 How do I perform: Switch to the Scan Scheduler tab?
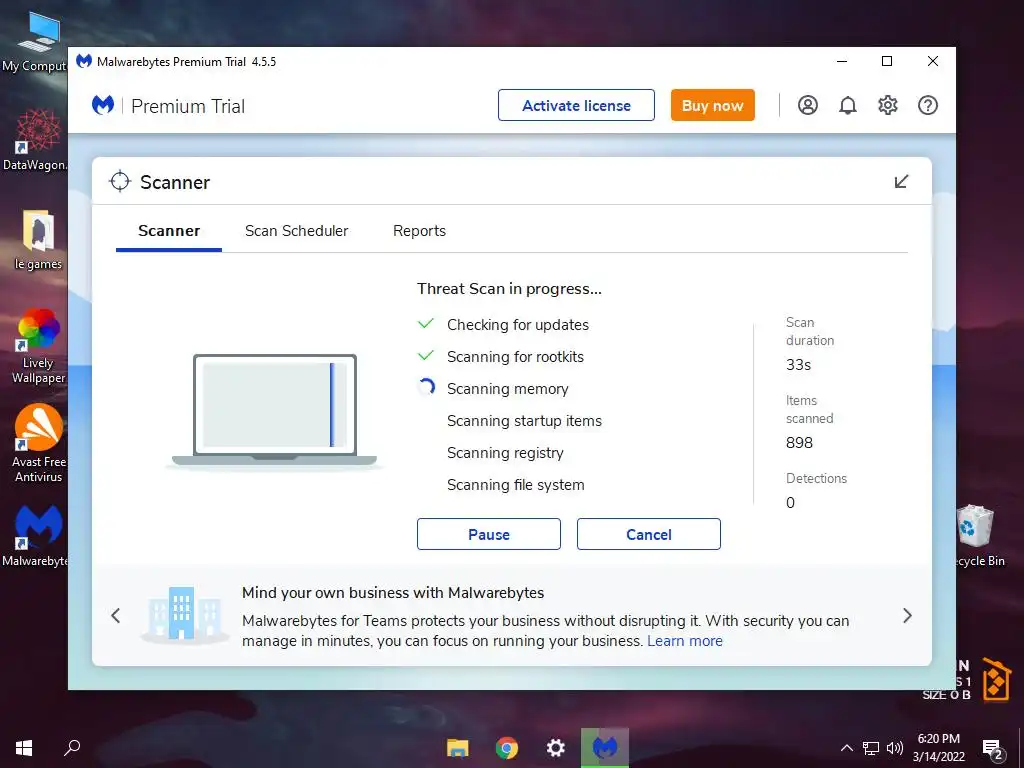pos(296,231)
